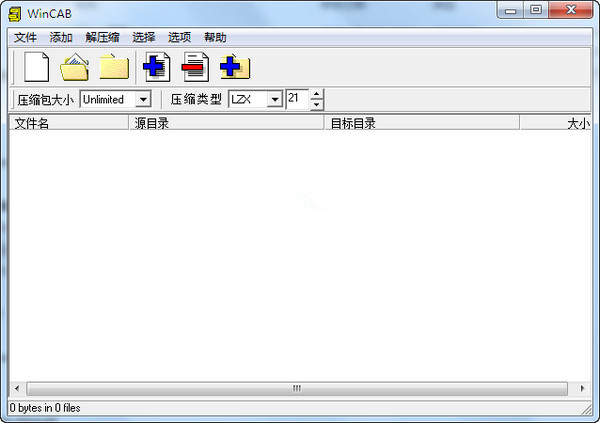The width and height of the screenshot is (600, 423).
Task: Minimize the WinCAB window
Action: (510, 10)
